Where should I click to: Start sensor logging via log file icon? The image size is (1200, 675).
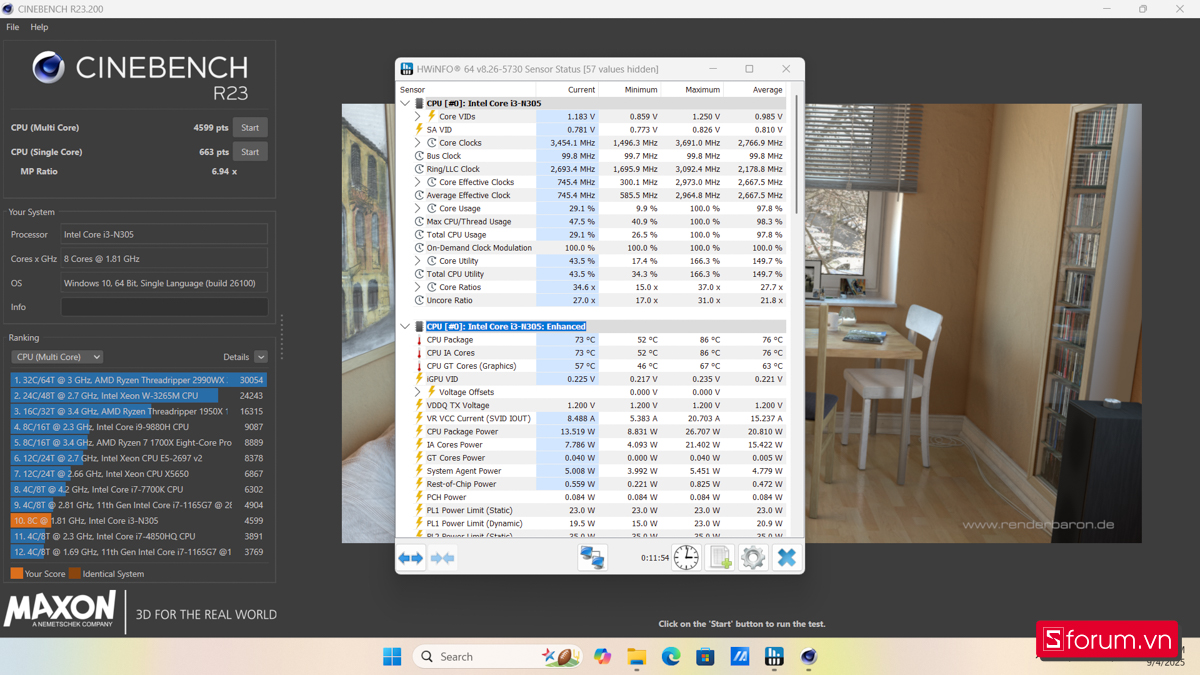(720, 558)
